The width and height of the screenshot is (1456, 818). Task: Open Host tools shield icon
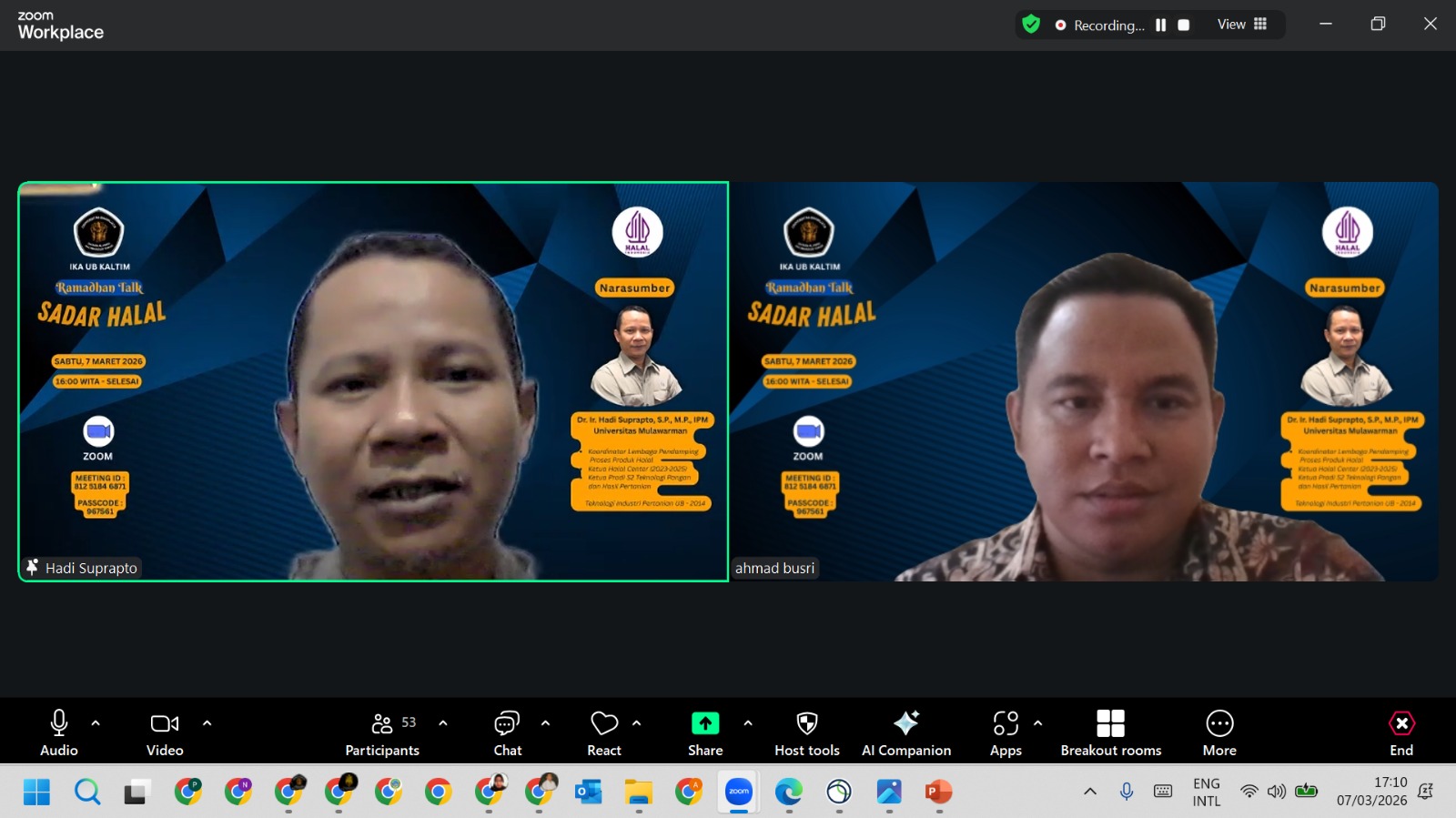(x=806, y=732)
